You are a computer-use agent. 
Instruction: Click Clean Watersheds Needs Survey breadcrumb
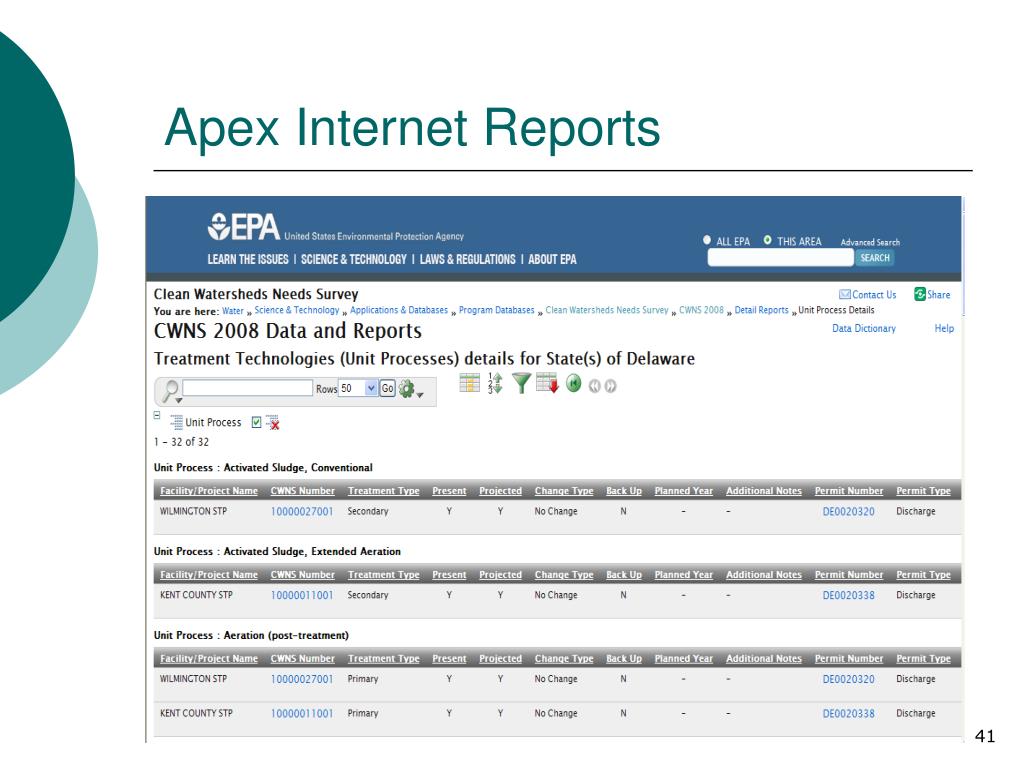point(607,310)
